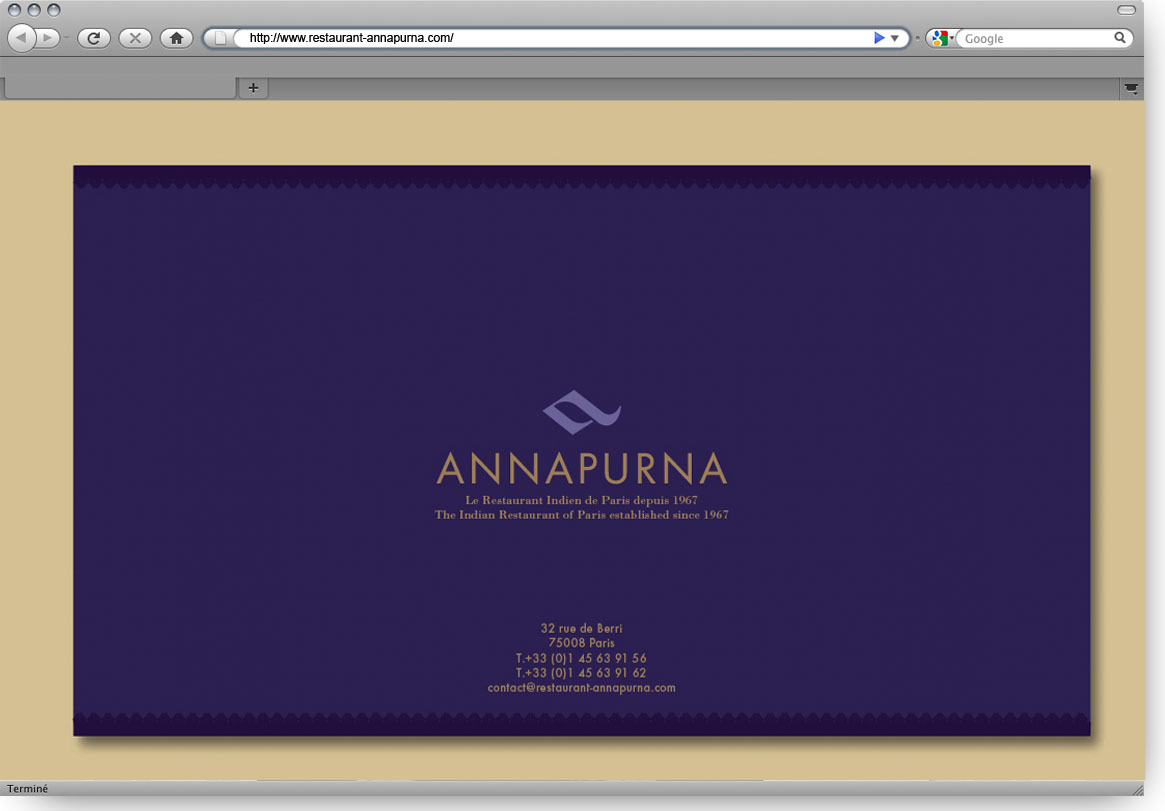Select the empty current browser tab
Viewport: 1165px width, 811px height.
(x=120, y=88)
